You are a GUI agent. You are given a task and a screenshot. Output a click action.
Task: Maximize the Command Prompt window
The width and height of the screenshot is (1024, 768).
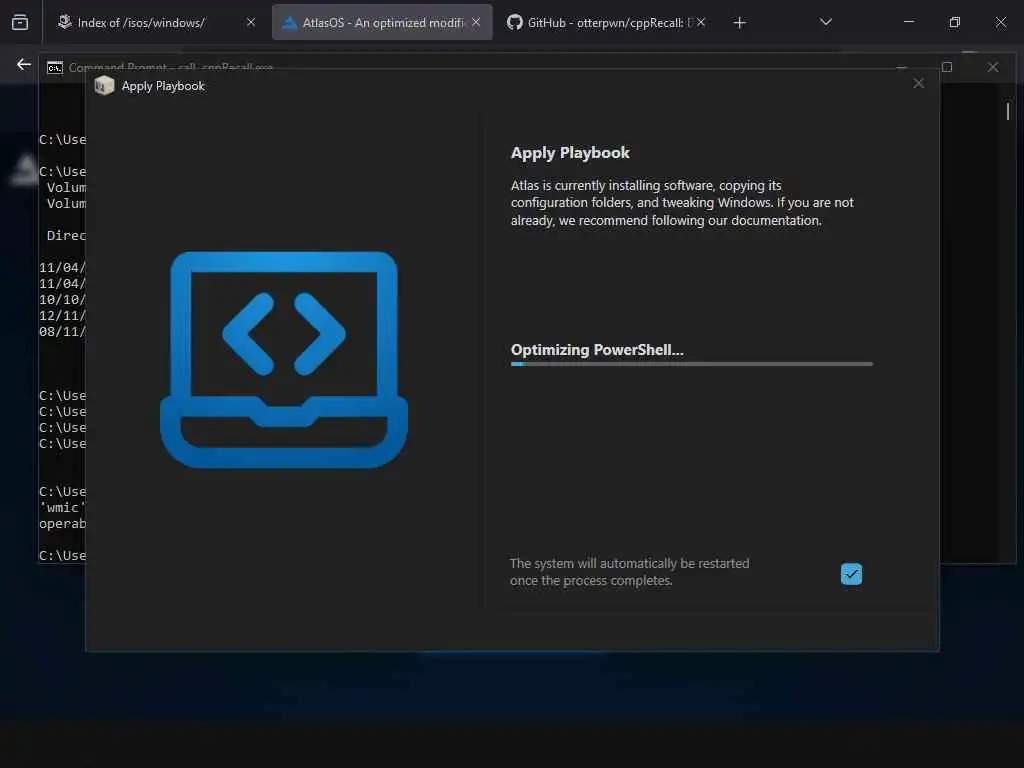coord(947,67)
